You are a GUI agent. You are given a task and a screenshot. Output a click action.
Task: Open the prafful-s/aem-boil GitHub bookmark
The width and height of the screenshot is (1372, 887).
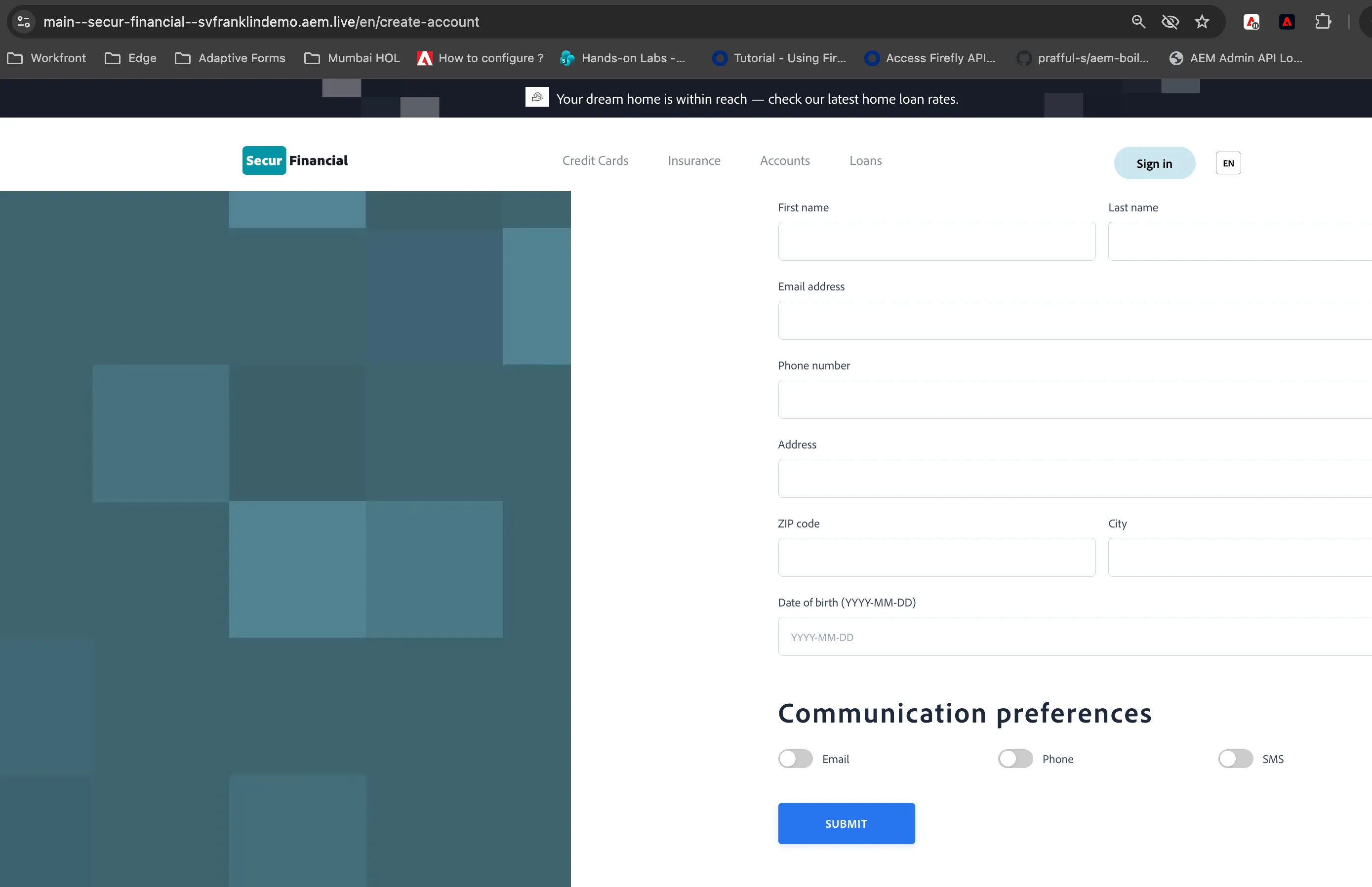pos(1083,58)
